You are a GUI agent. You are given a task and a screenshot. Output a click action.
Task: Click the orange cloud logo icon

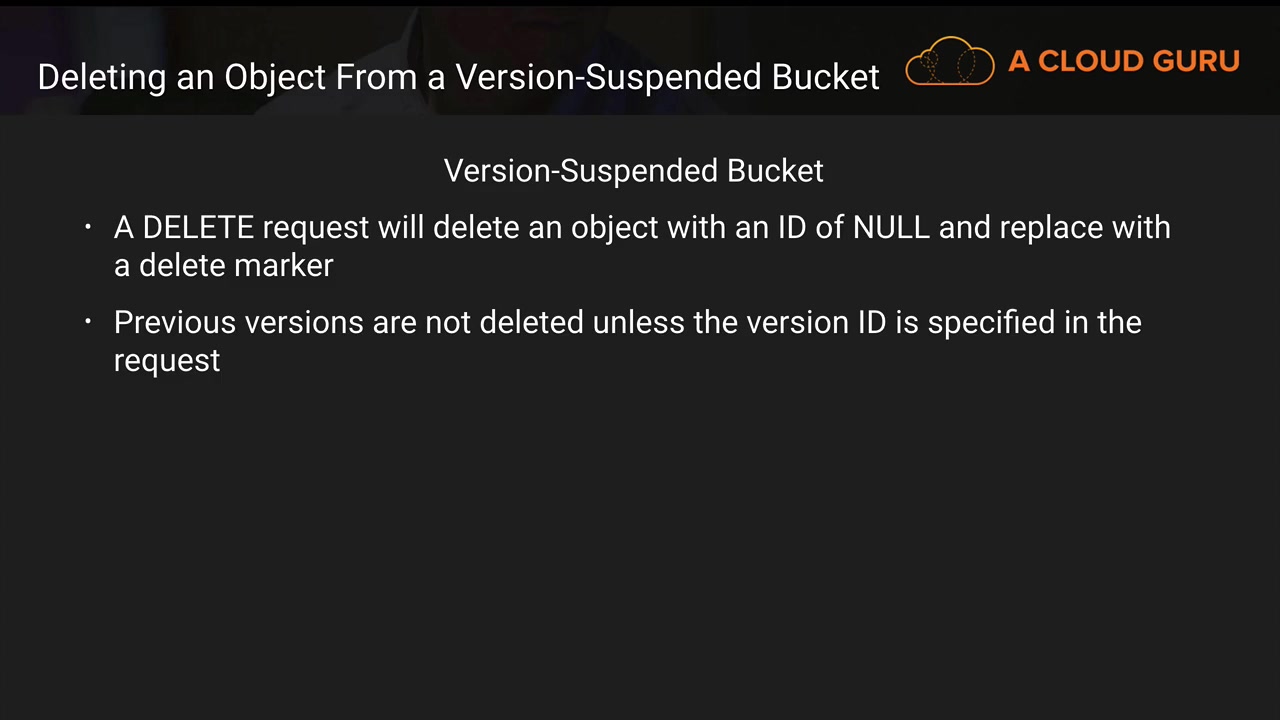pos(949,62)
